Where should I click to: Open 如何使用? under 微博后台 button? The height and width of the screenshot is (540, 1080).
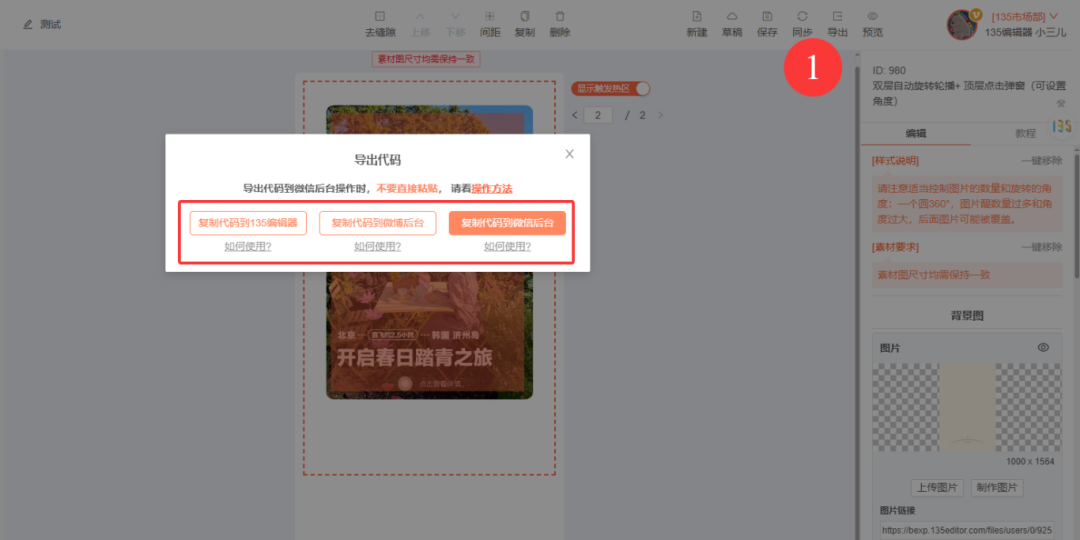[377, 246]
